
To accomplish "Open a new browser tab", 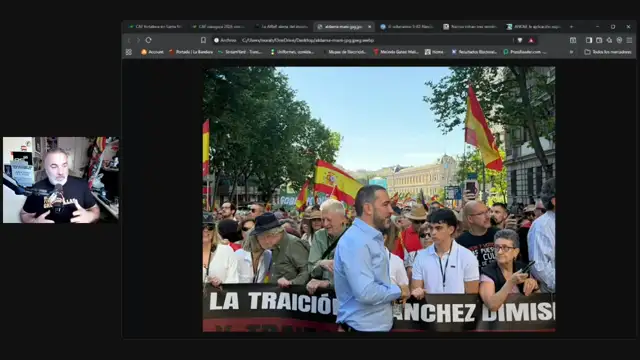I will 571,27.
